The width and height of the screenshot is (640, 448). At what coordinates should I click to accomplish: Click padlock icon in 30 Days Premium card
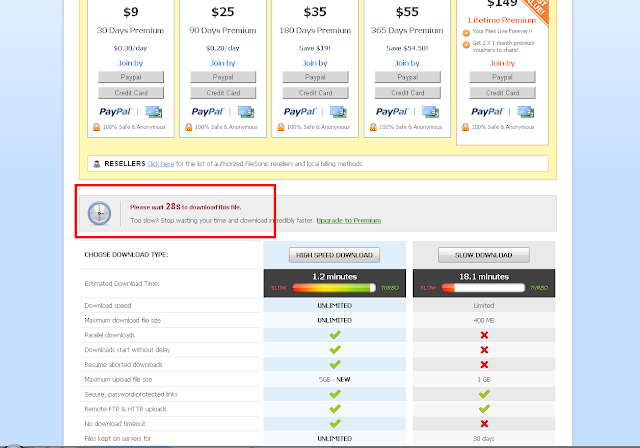click(96, 127)
